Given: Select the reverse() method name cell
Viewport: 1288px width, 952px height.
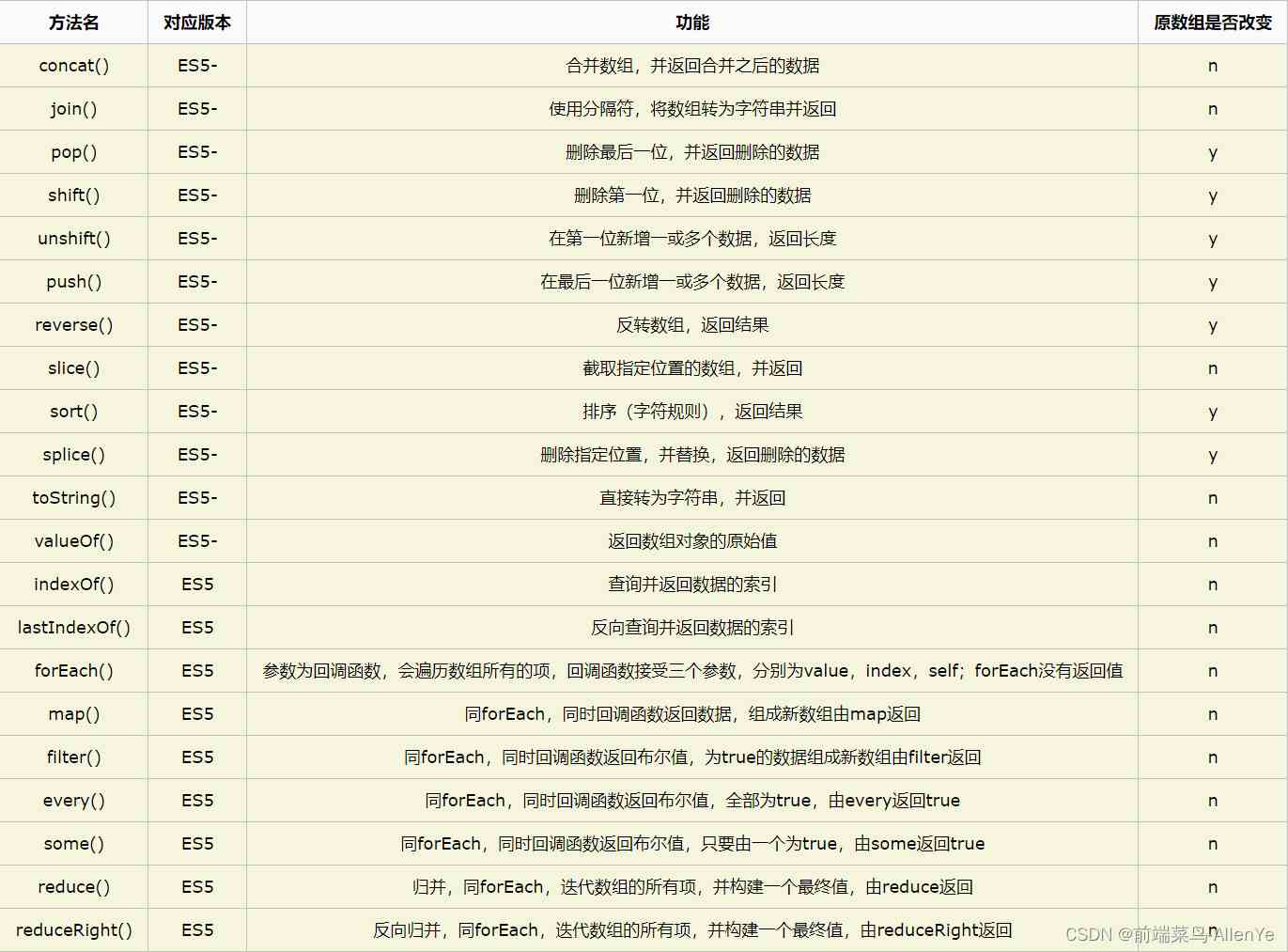Looking at the screenshot, I should pos(73,325).
